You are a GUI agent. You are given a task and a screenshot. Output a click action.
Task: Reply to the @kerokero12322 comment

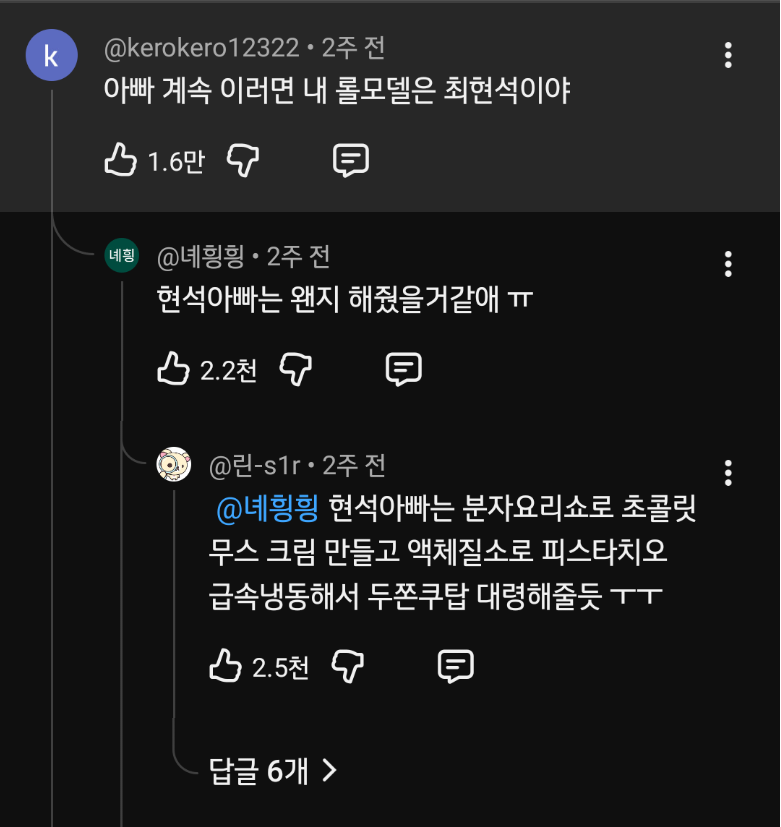[x=350, y=160]
